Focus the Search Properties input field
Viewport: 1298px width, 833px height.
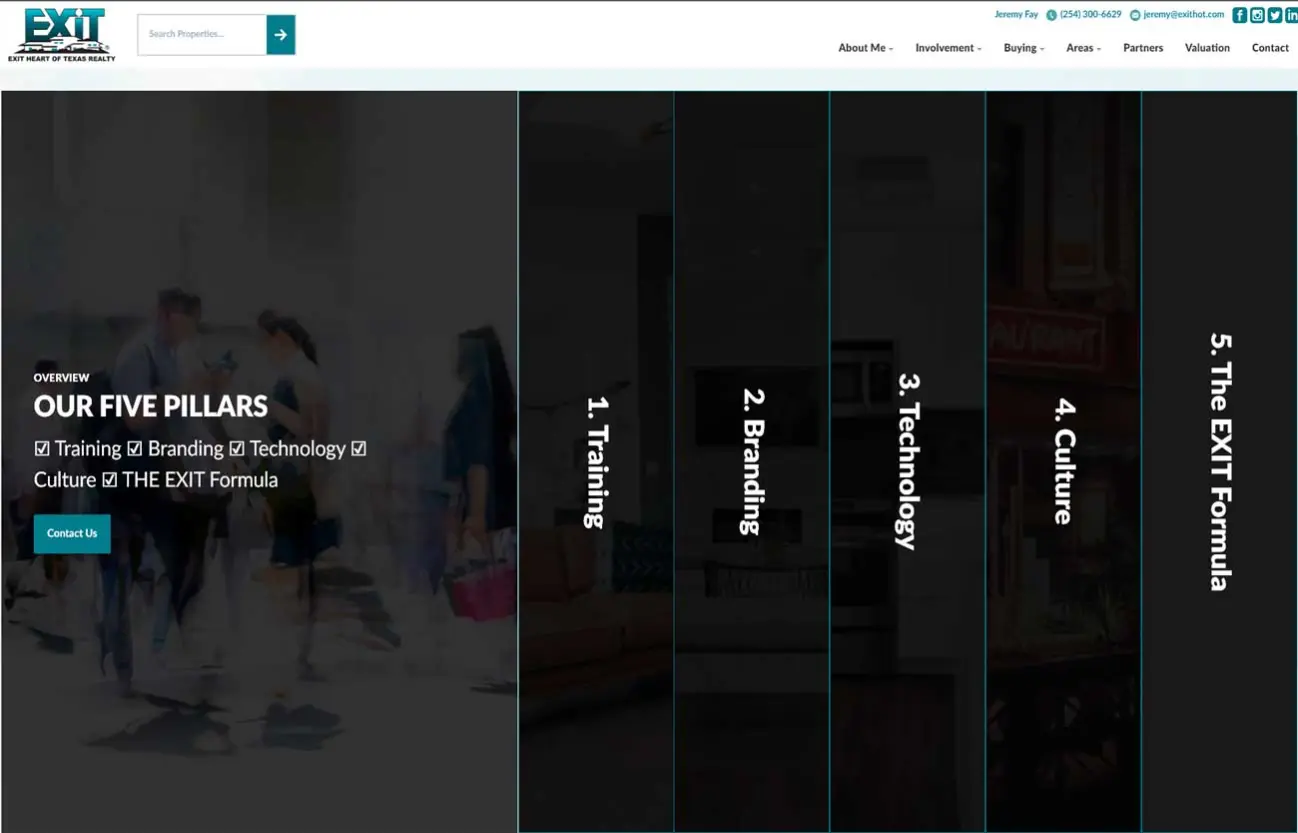pyautogui.click(x=202, y=35)
